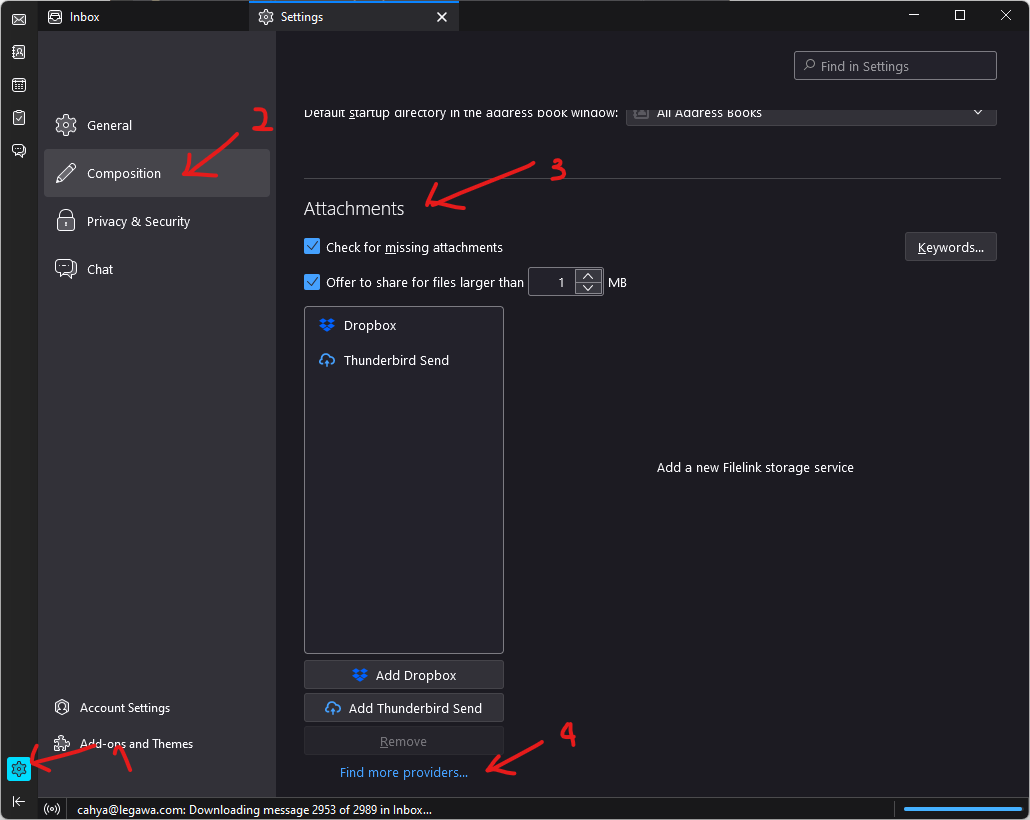
Task: Open the Tasks space icon
Action: [18, 117]
